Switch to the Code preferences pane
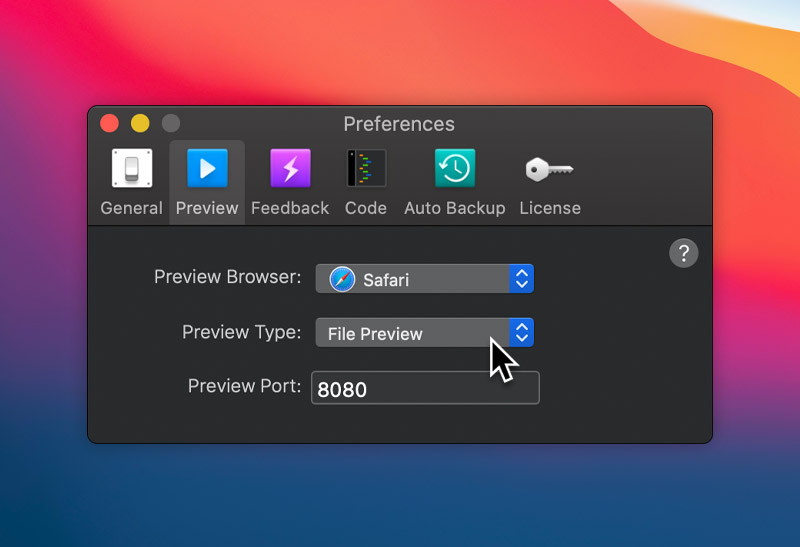The image size is (800, 547). pos(366,182)
